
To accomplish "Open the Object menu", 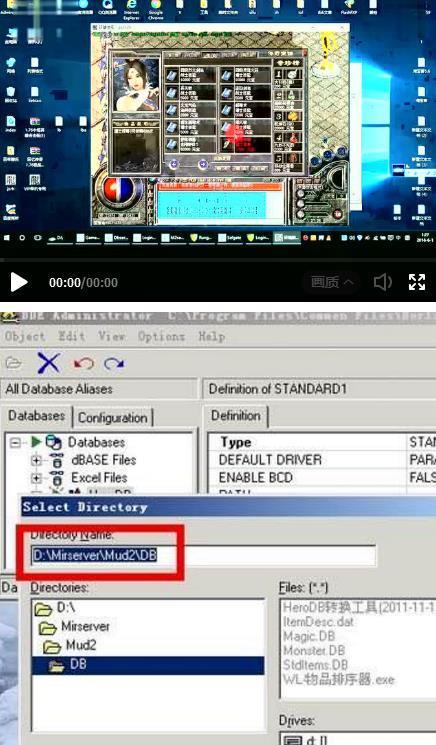I will [x=25, y=336].
